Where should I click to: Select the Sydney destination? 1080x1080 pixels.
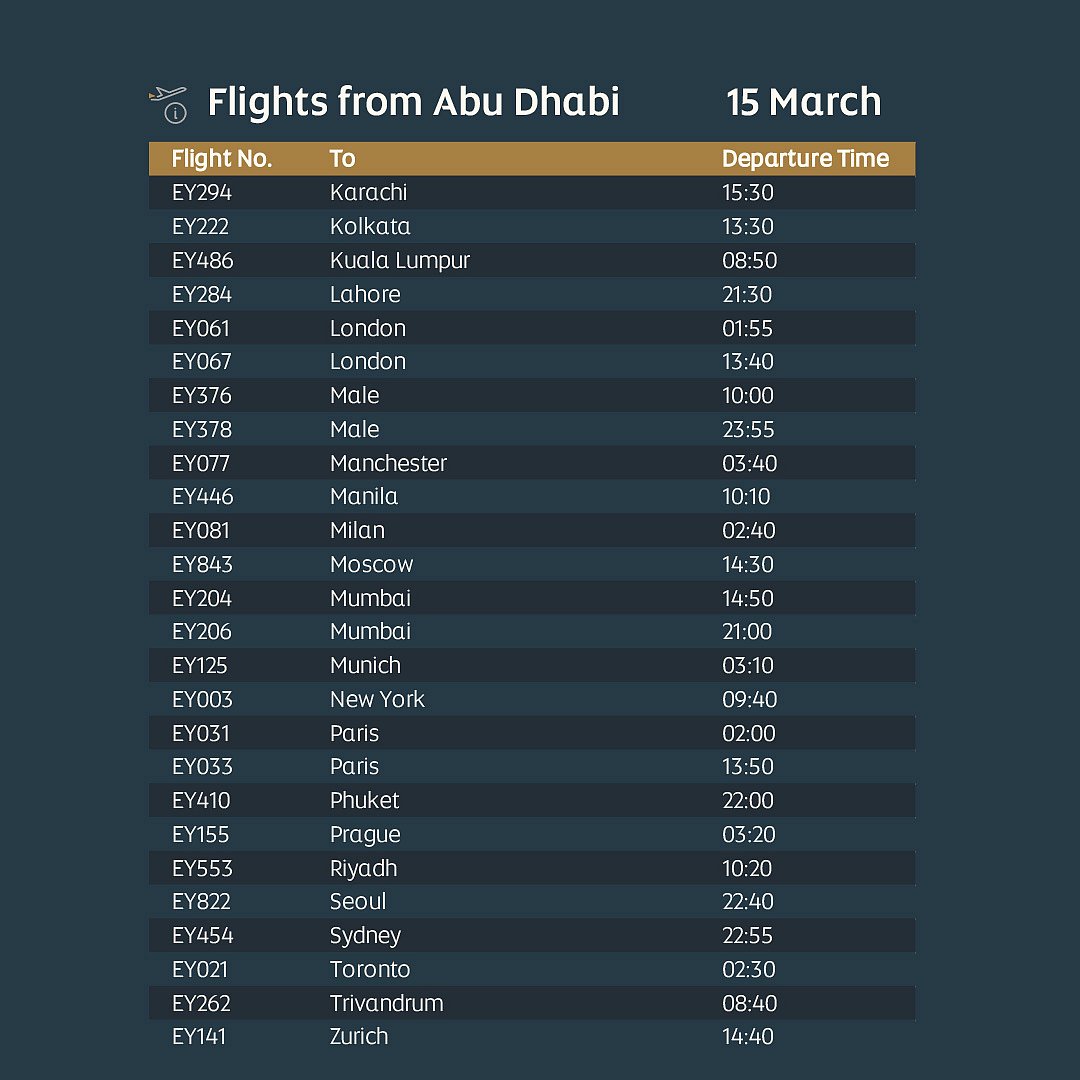pyautogui.click(x=365, y=935)
